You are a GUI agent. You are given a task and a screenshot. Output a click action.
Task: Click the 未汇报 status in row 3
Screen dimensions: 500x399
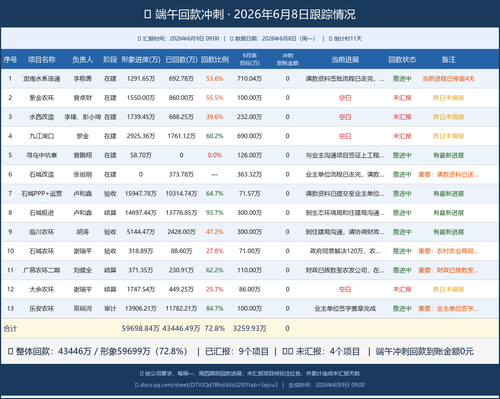(x=402, y=117)
